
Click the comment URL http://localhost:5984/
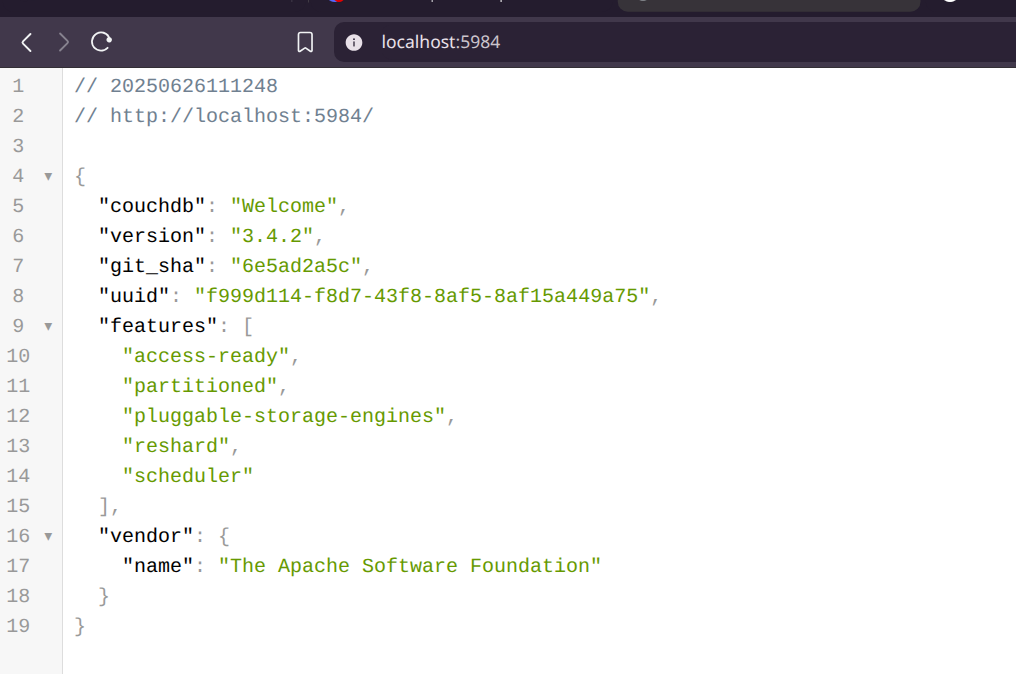[x=242, y=115]
